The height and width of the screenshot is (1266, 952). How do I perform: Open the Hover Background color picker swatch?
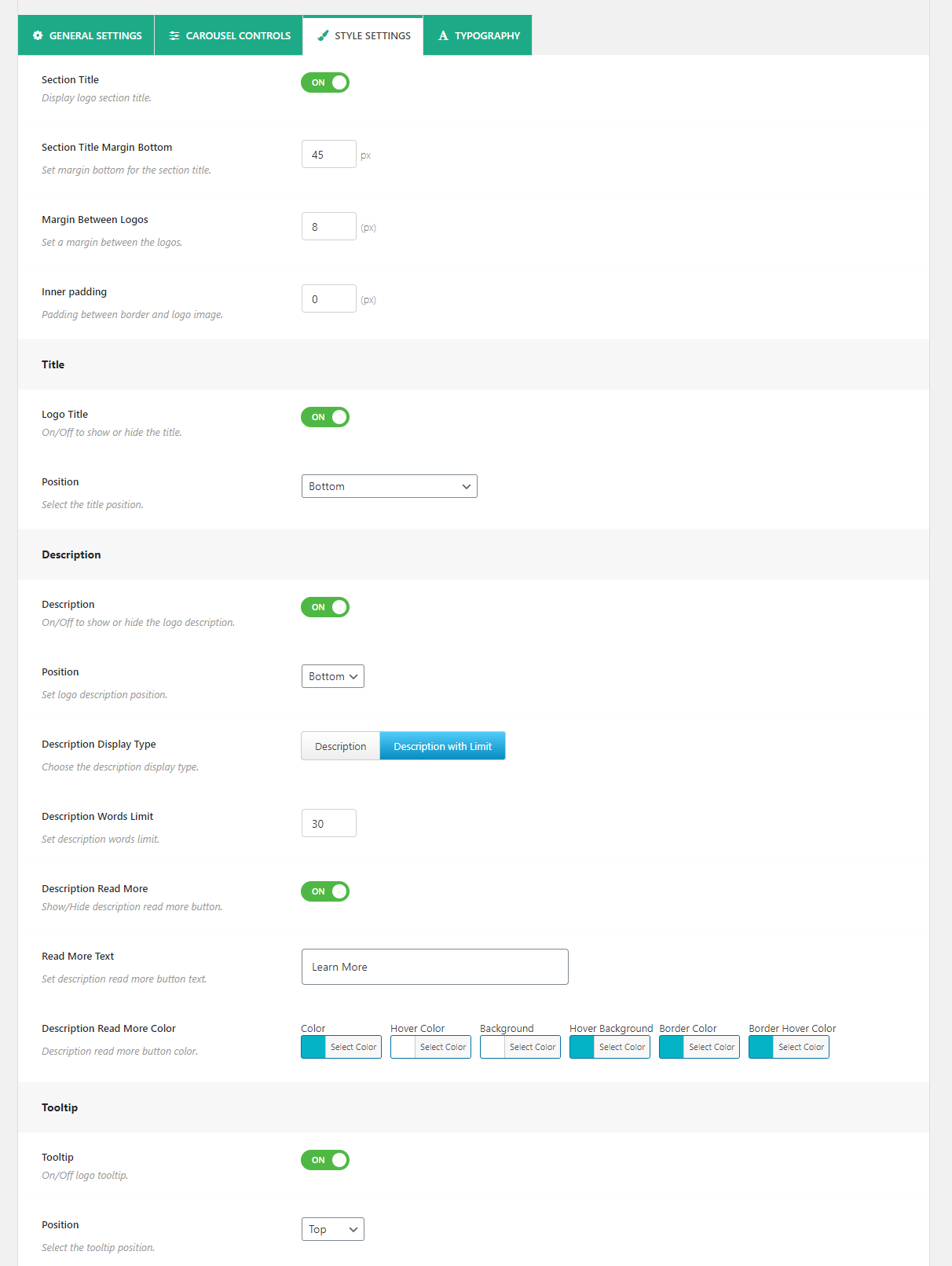pos(582,1047)
